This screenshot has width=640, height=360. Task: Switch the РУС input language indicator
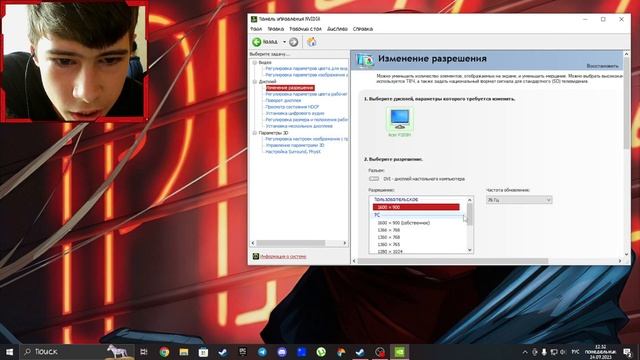click(x=575, y=352)
